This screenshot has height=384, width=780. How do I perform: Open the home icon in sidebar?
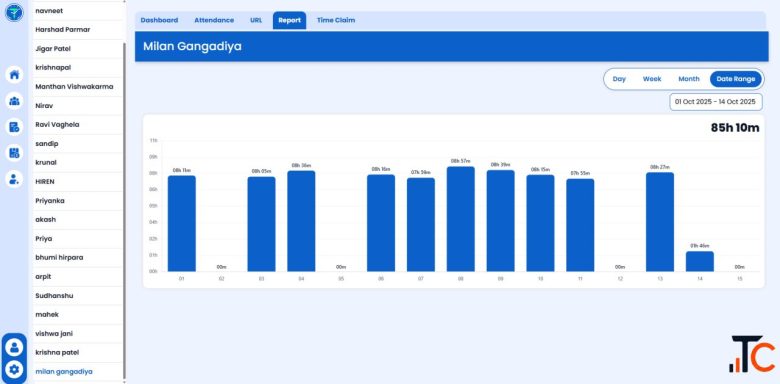(x=14, y=75)
